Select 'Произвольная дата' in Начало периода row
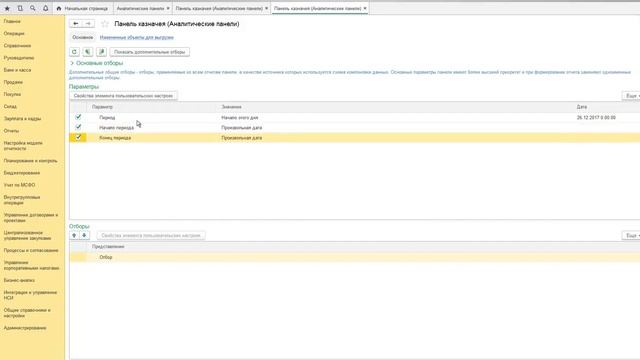The image size is (640, 360). point(242,128)
